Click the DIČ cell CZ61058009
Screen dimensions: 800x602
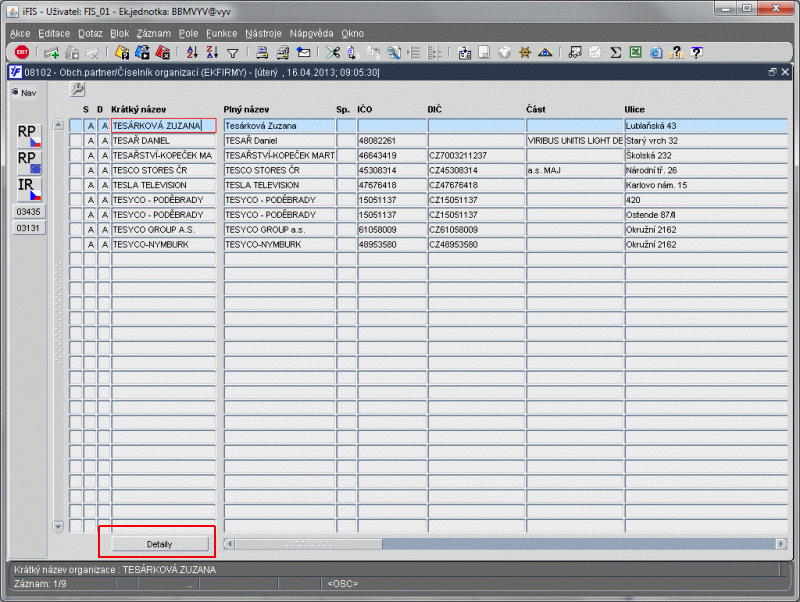pyautogui.click(x=476, y=230)
